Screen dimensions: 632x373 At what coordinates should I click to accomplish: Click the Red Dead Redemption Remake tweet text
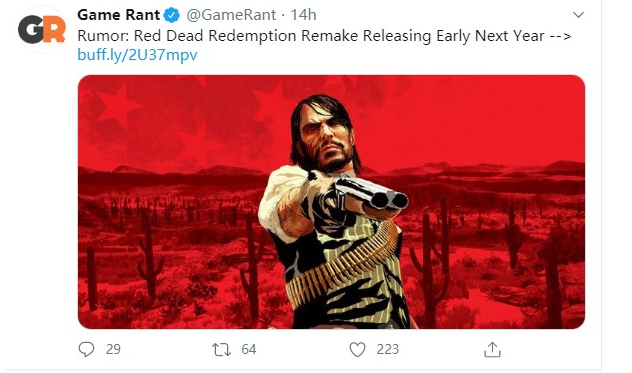coord(324,36)
